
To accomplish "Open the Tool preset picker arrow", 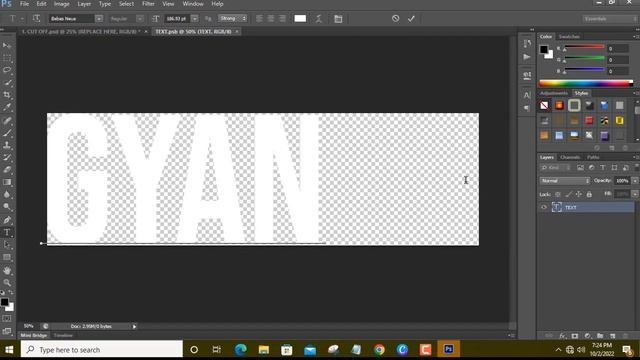I will click(x=22, y=18).
